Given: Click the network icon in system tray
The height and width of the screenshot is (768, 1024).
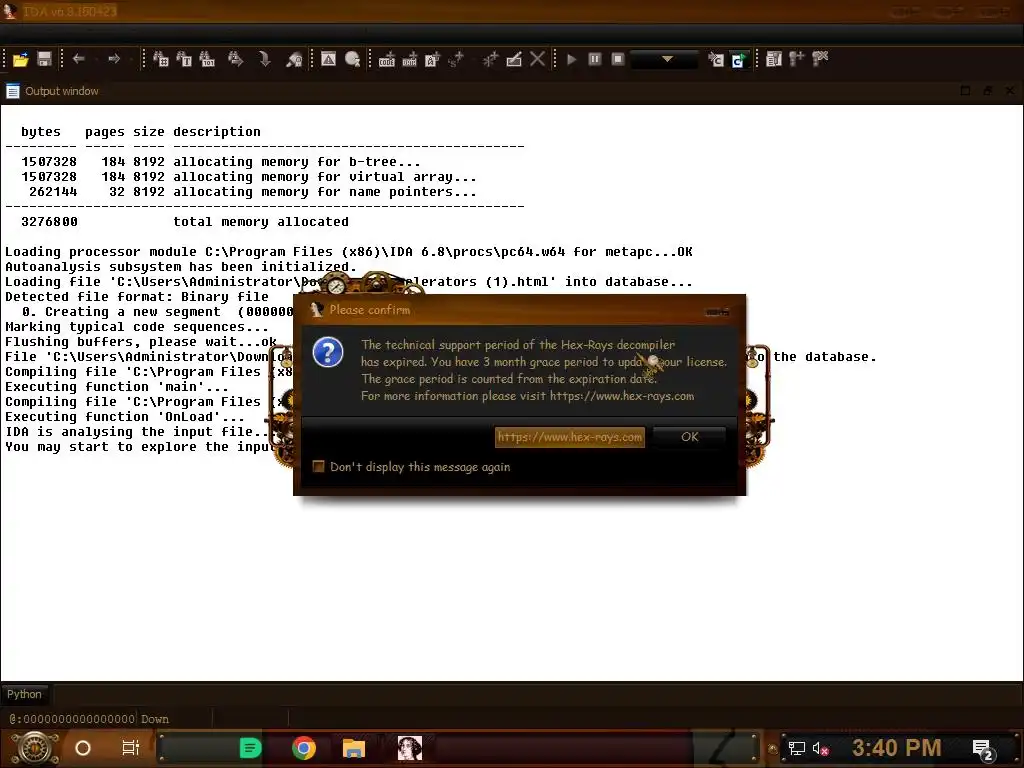Looking at the screenshot, I should (x=797, y=748).
